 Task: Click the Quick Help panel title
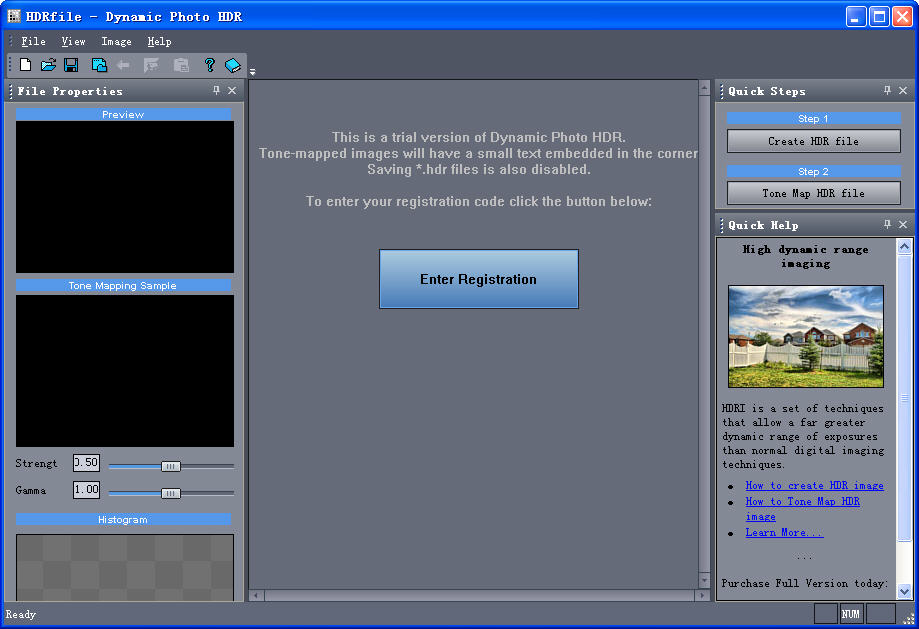coord(763,225)
